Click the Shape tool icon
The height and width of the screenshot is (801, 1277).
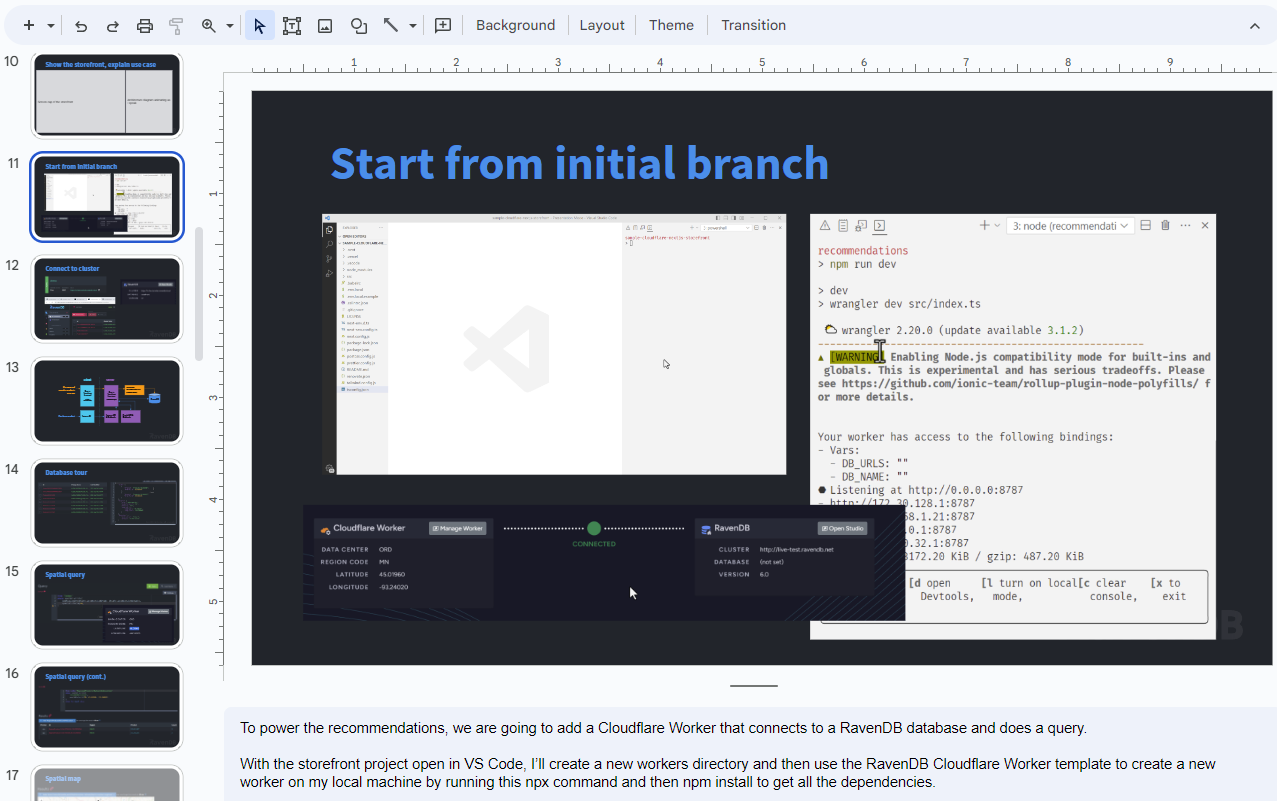click(x=358, y=25)
